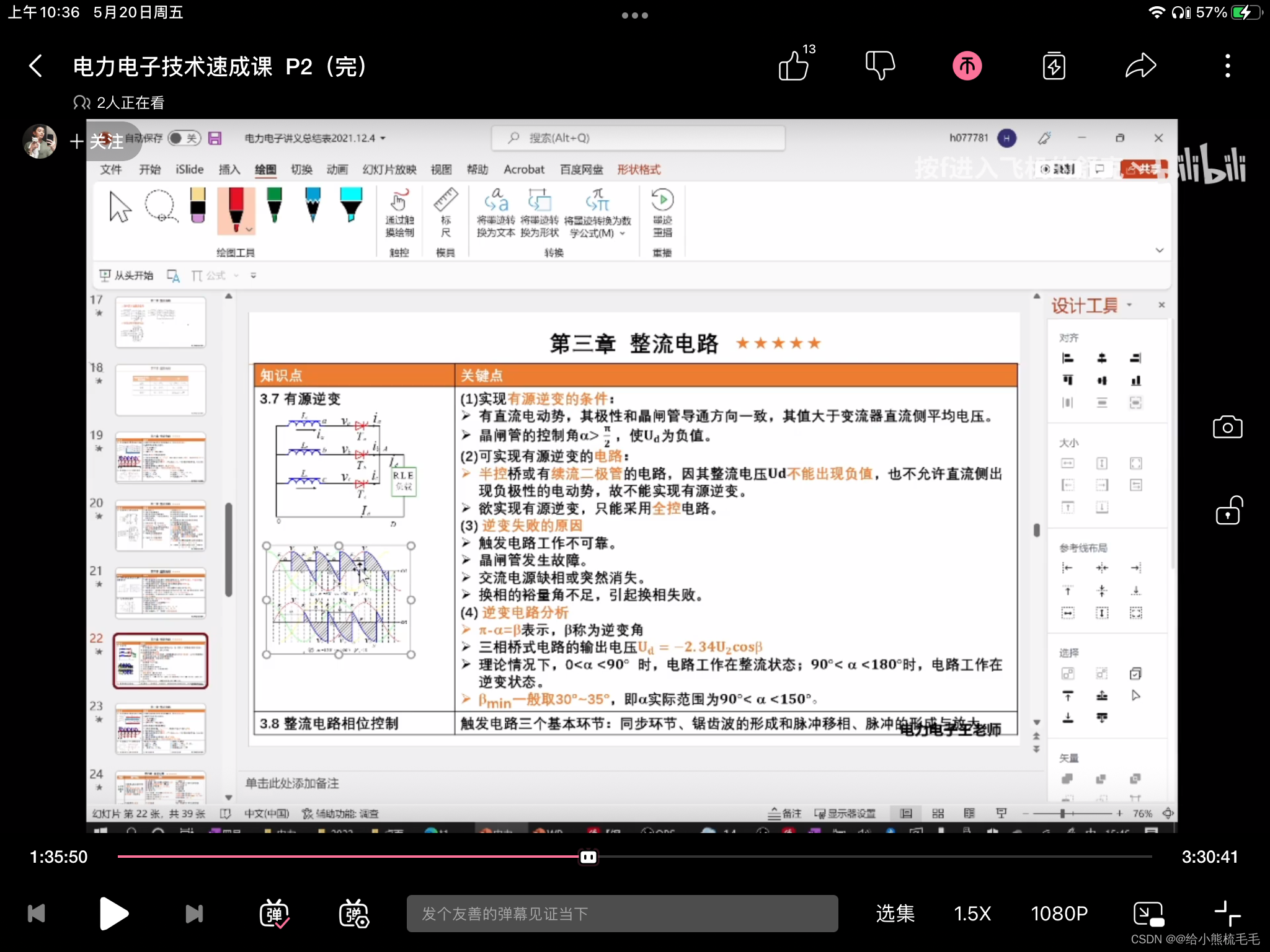Tap the share arrow icon
The width and height of the screenshot is (1270, 952).
(x=1140, y=66)
